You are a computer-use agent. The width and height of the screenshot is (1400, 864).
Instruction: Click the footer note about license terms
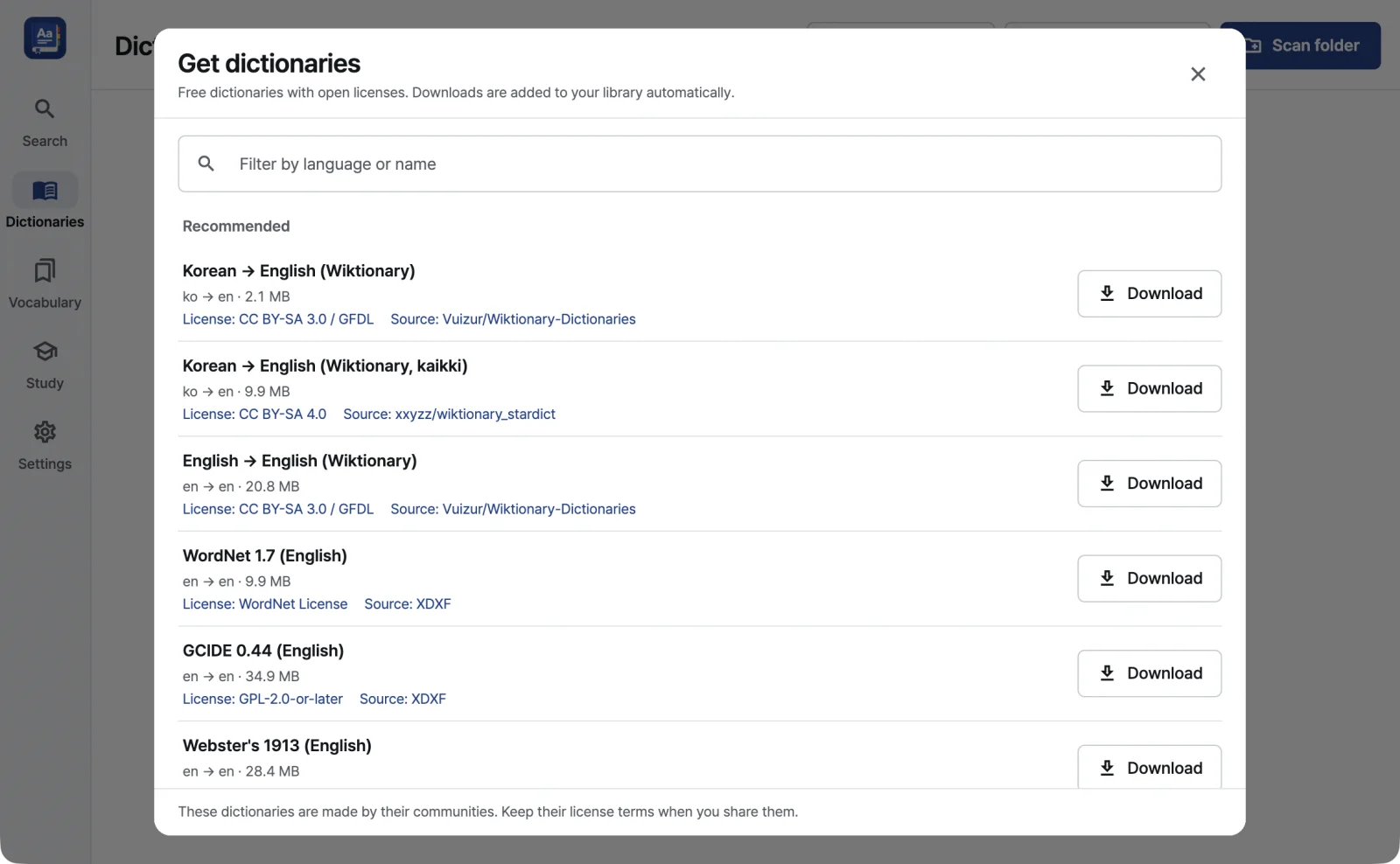coord(487,812)
